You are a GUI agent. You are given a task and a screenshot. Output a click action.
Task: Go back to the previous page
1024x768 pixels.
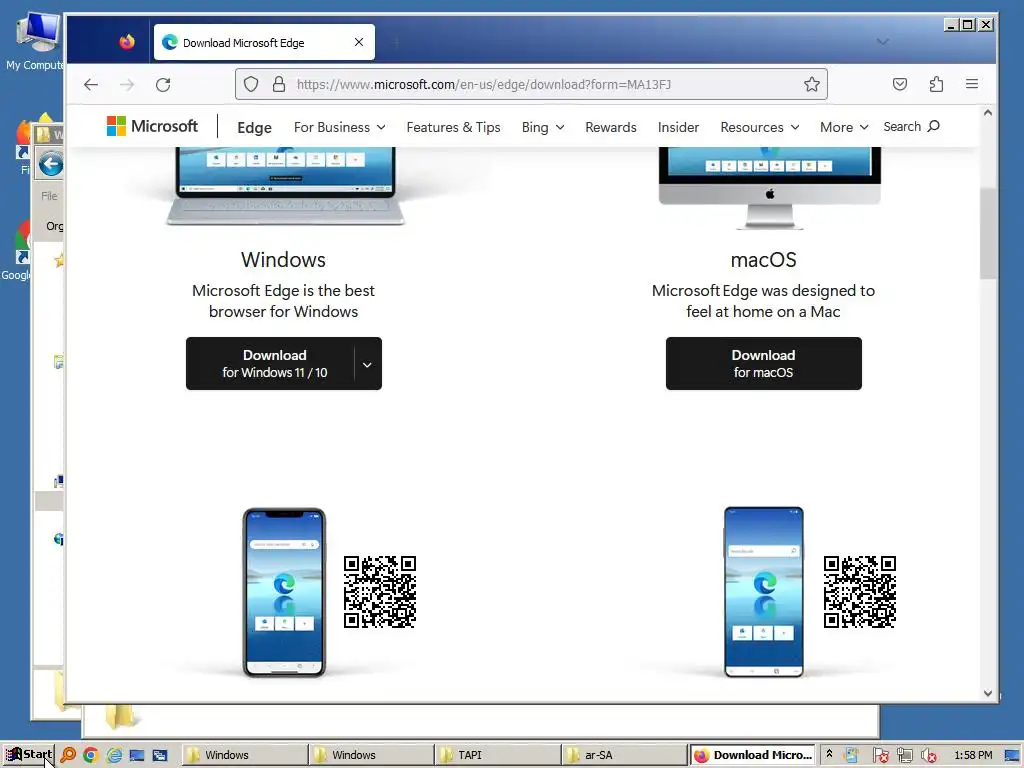91,84
